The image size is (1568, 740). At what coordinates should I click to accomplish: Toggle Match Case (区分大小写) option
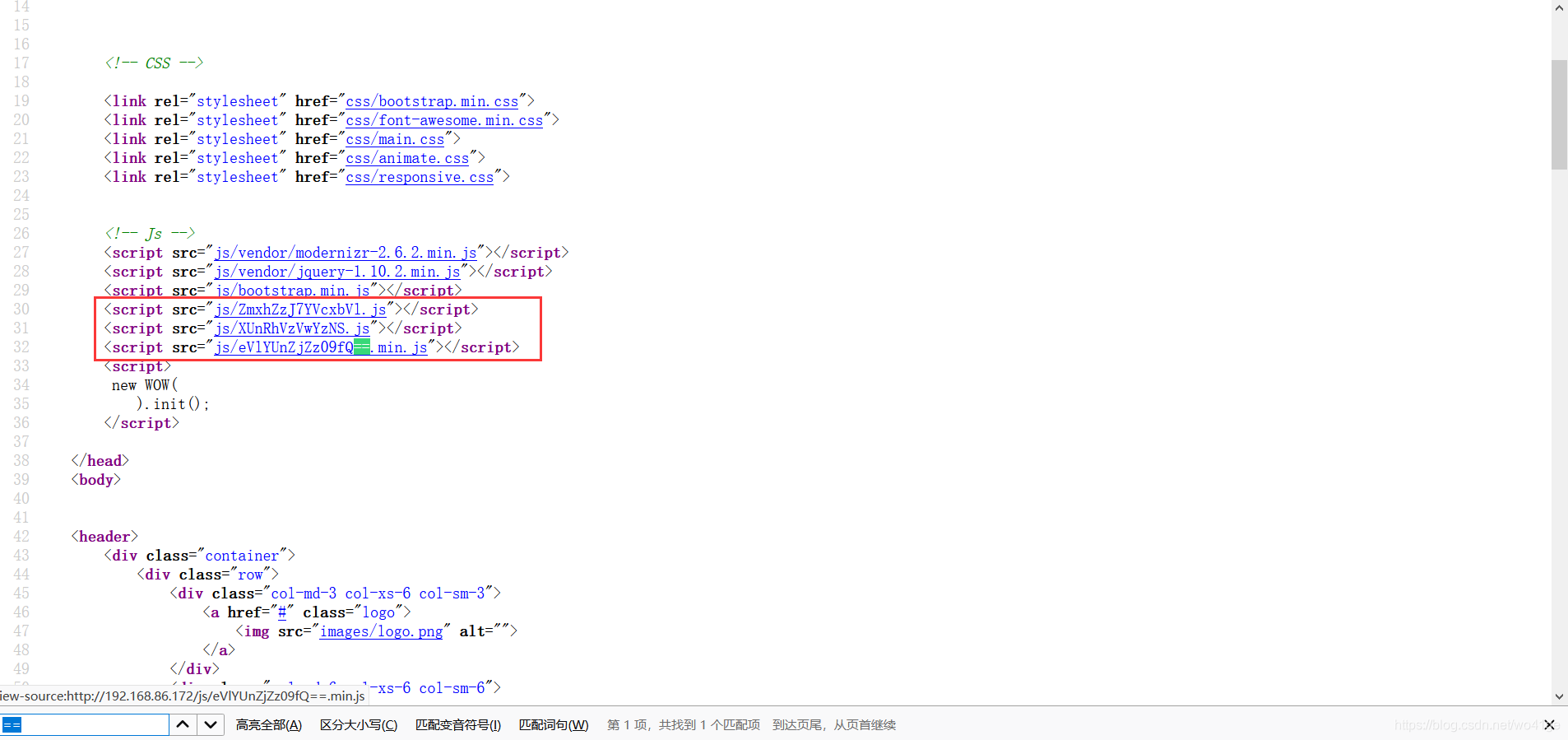coord(359,725)
